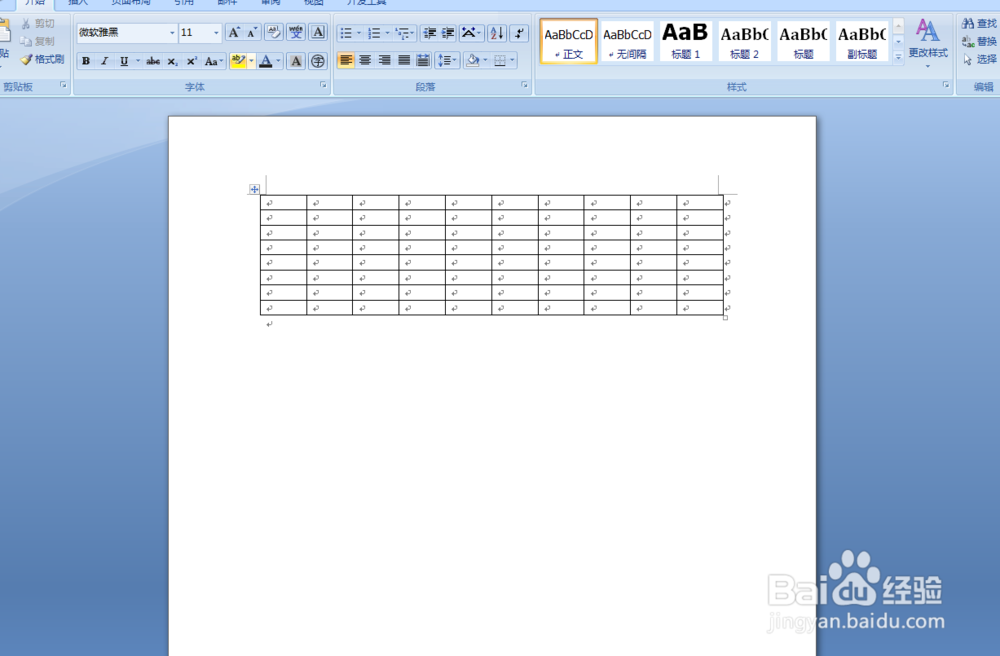Click the Asian layout icon
Screen dimensions: 1000x656
click(x=469, y=33)
